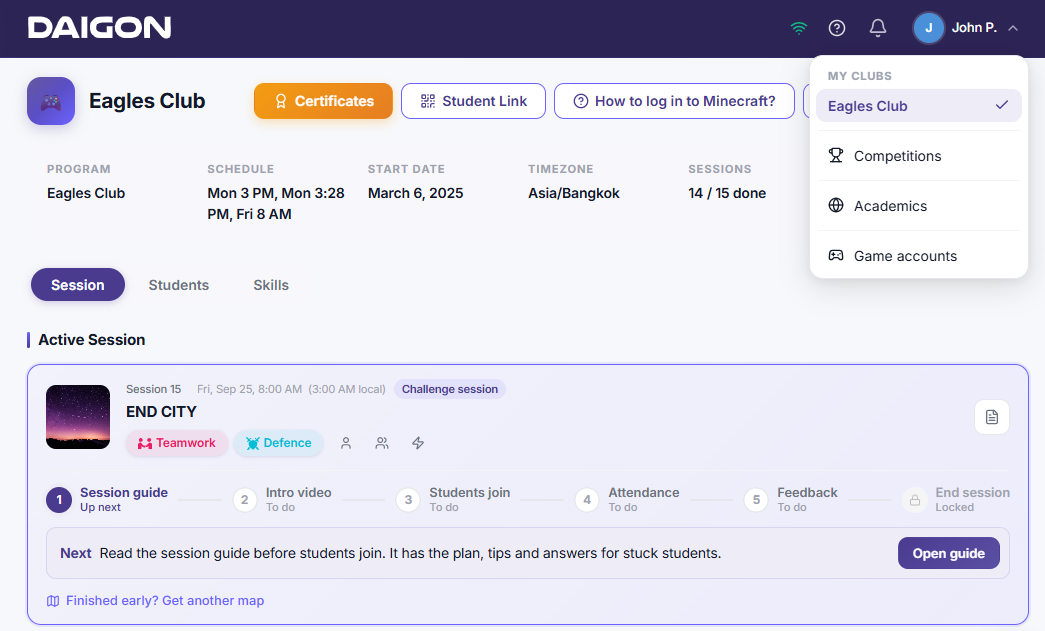Open Academics from the menu

[918, 206]
